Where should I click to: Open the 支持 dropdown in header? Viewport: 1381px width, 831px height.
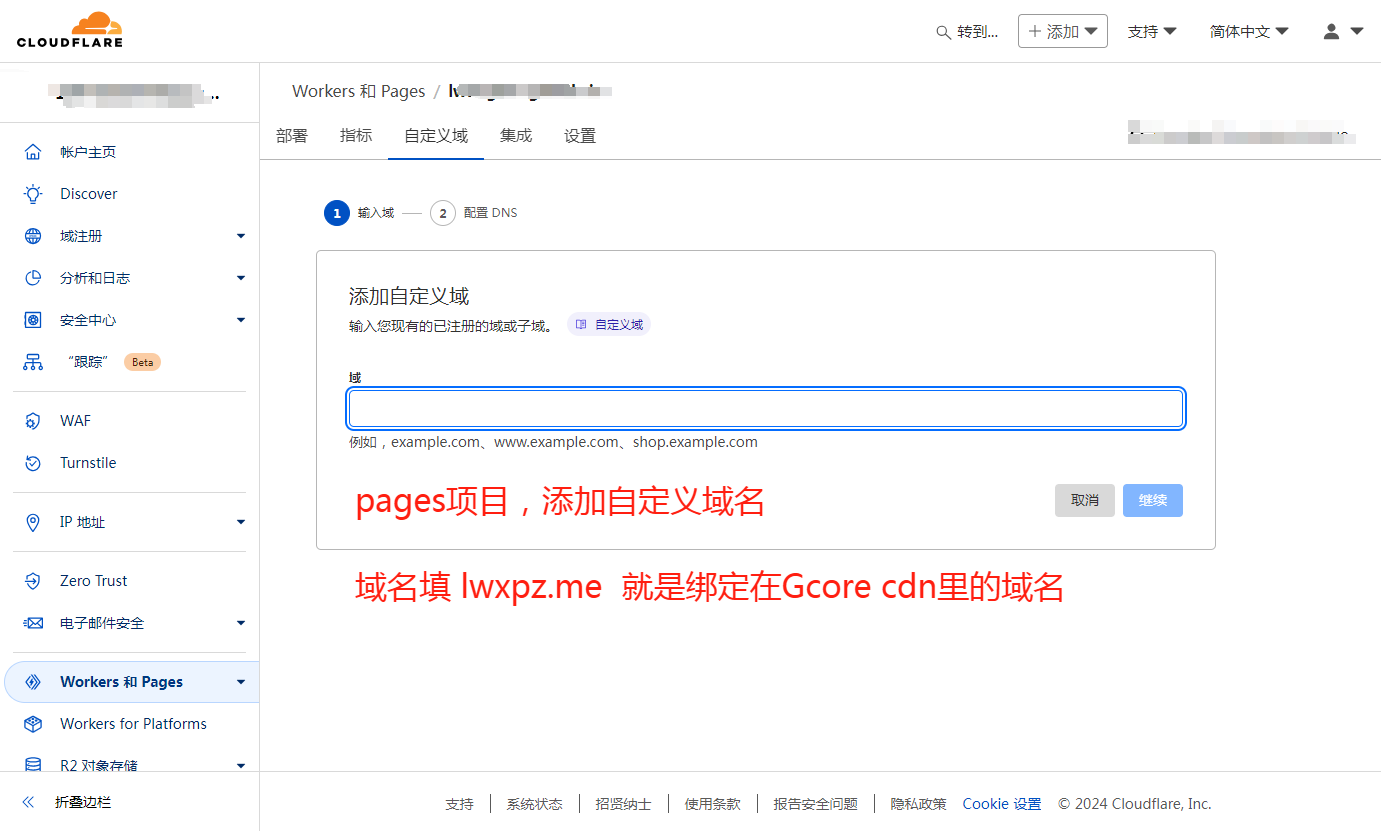tap(1151, 32)
